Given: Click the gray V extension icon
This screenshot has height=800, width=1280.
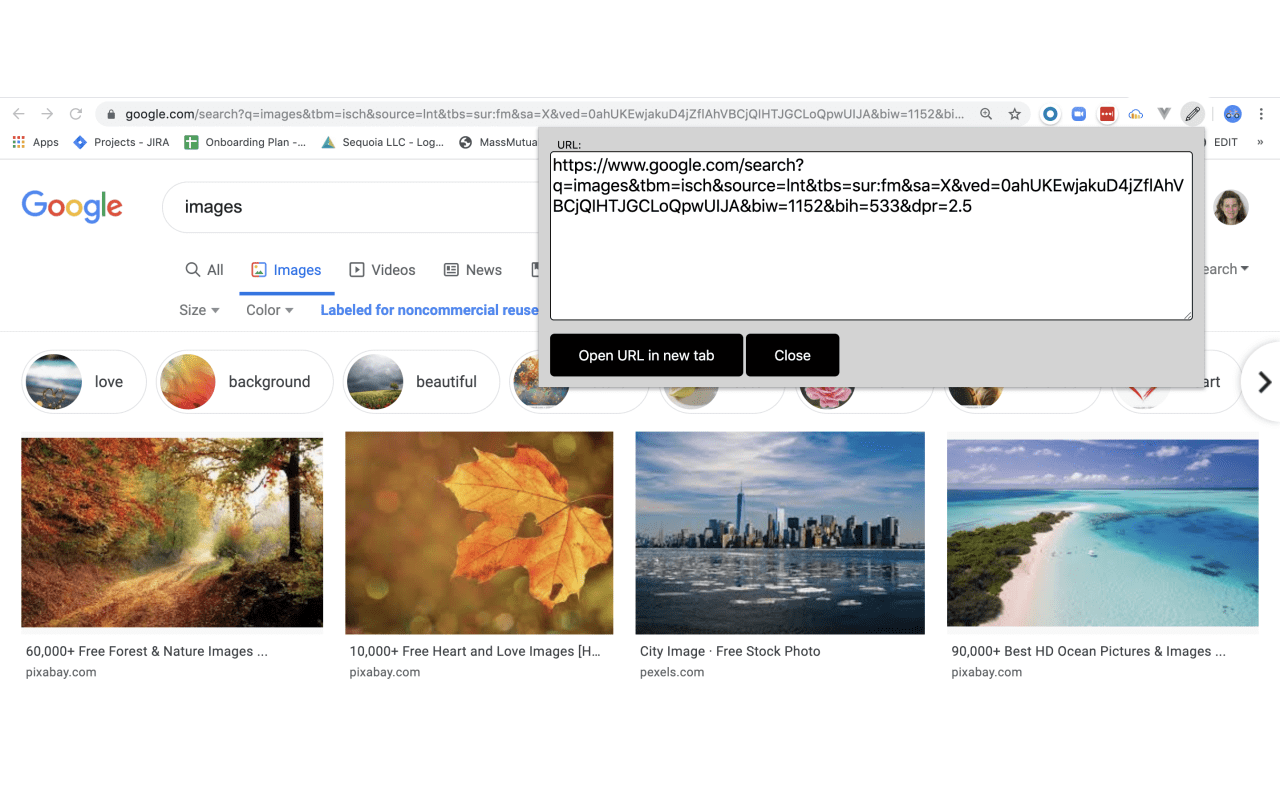Looking at the screenshot, I should (1163, 113).
